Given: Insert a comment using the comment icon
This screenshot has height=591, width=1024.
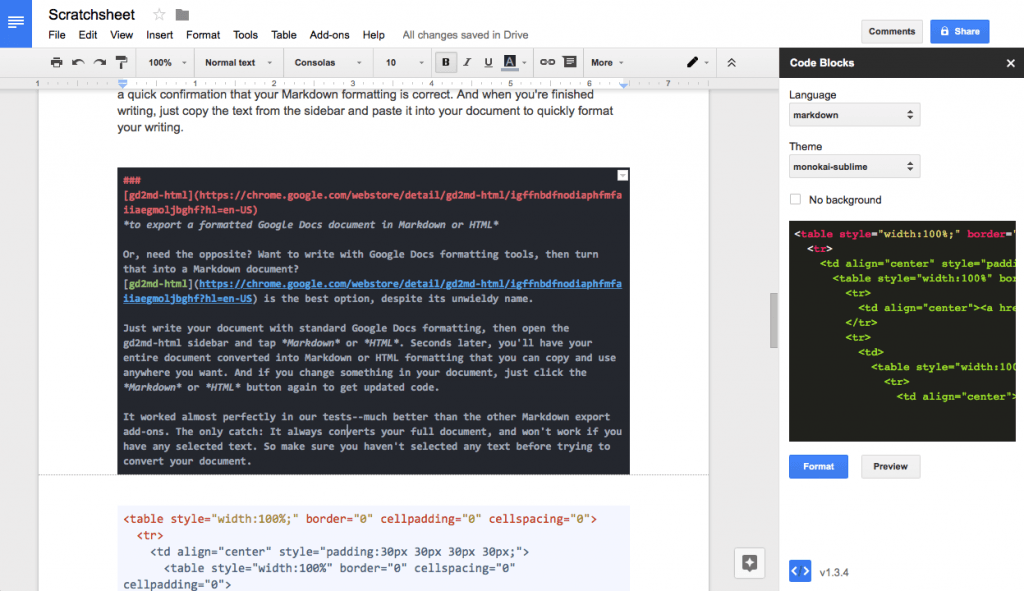Looking at the screenshot, I should [x=571, y=61].
